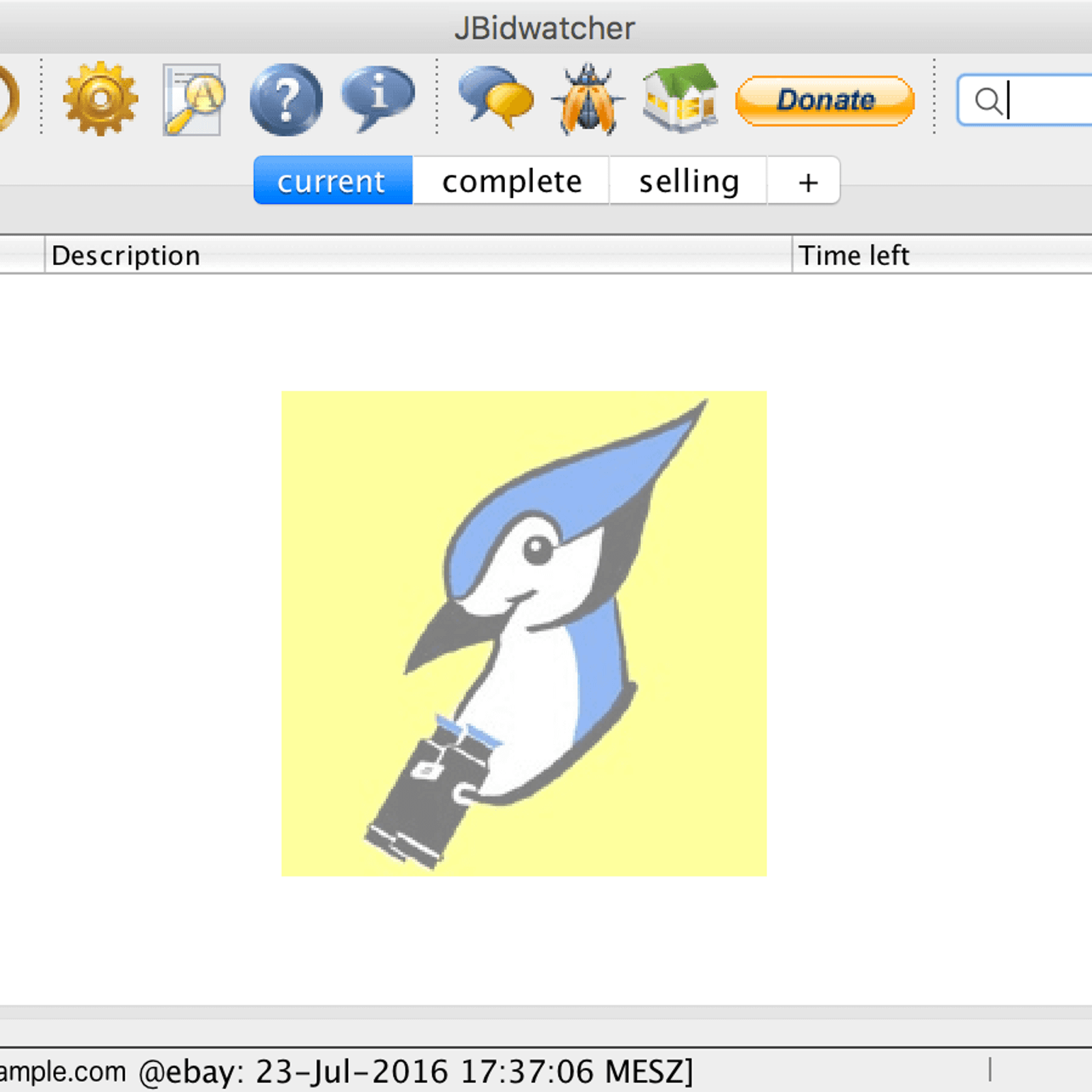
Task: Switch to the current tab
Action: tap(332, 181)
